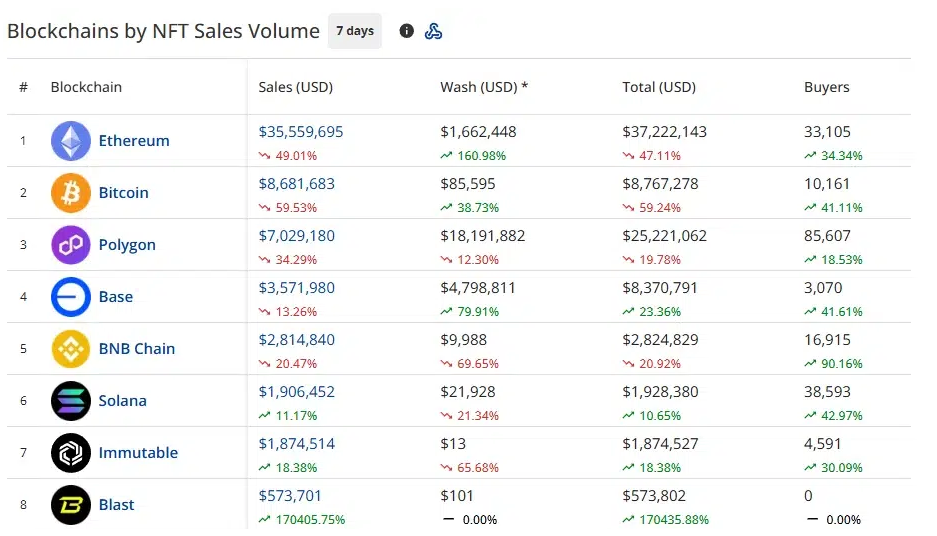Click the Base logo icon
This screenshot has height=536, width=937.
(71, 297)
